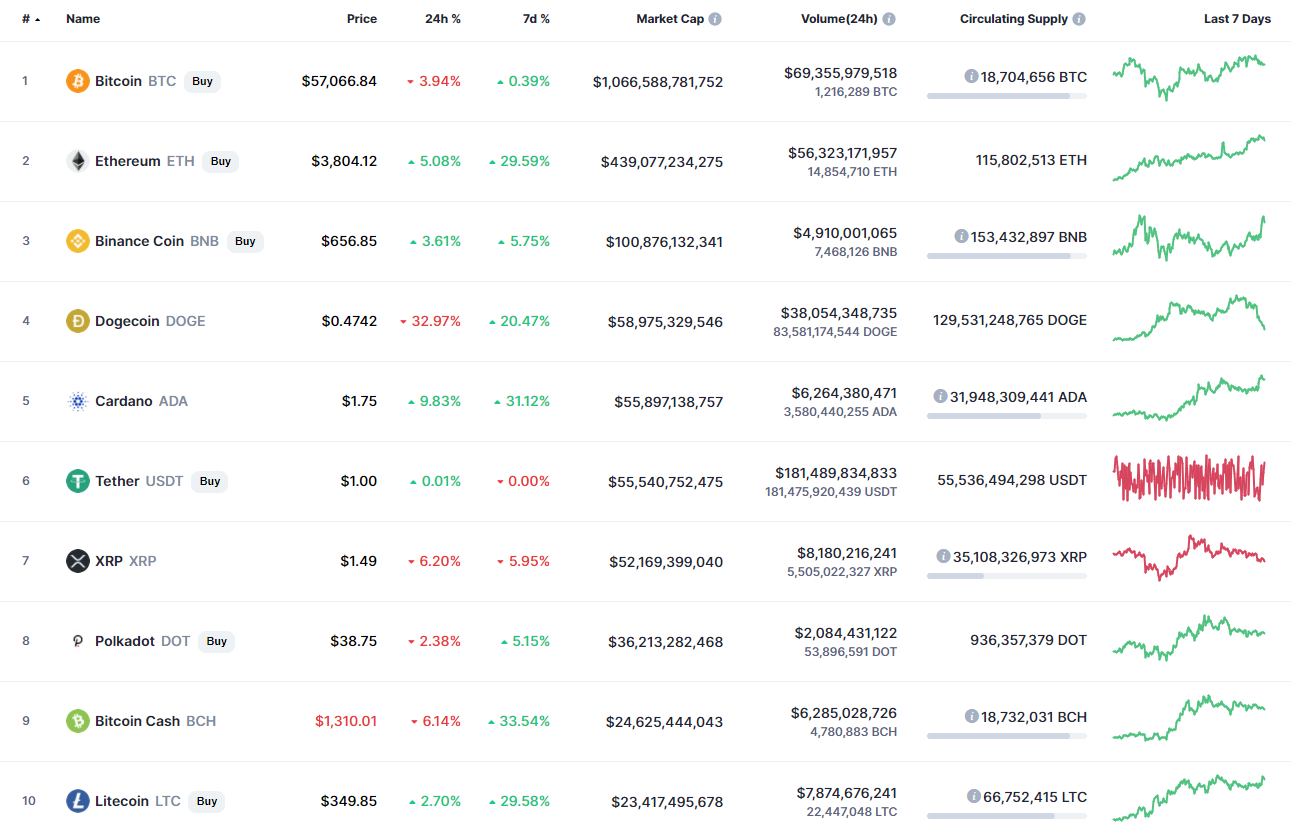The image size is (1291, 831).
Task: Open the Ethereum ETH name link
Action: pos(145,161)
